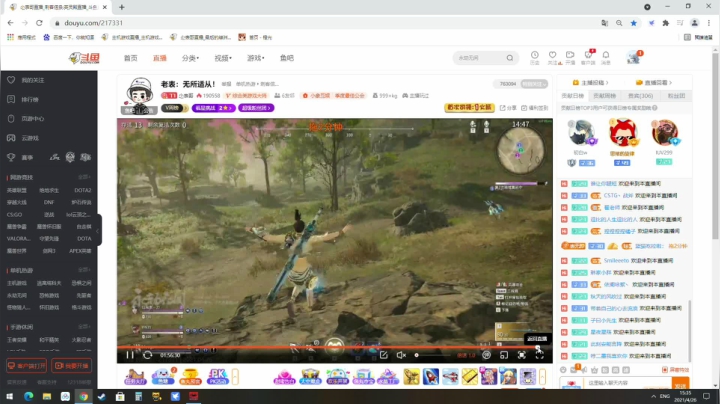Focus the Douyu site search field
This screenshot has height=404, width=720.
coord(480,58)
